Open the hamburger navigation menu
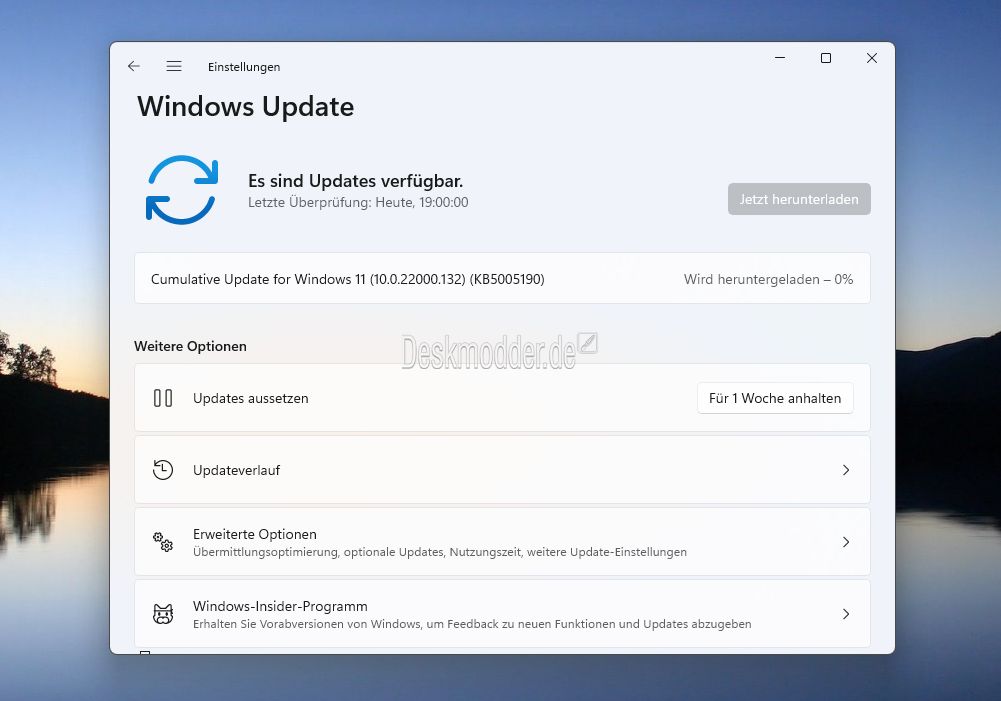The height and width of the screenshot is (701, 1001). click(x=174, y=66)
